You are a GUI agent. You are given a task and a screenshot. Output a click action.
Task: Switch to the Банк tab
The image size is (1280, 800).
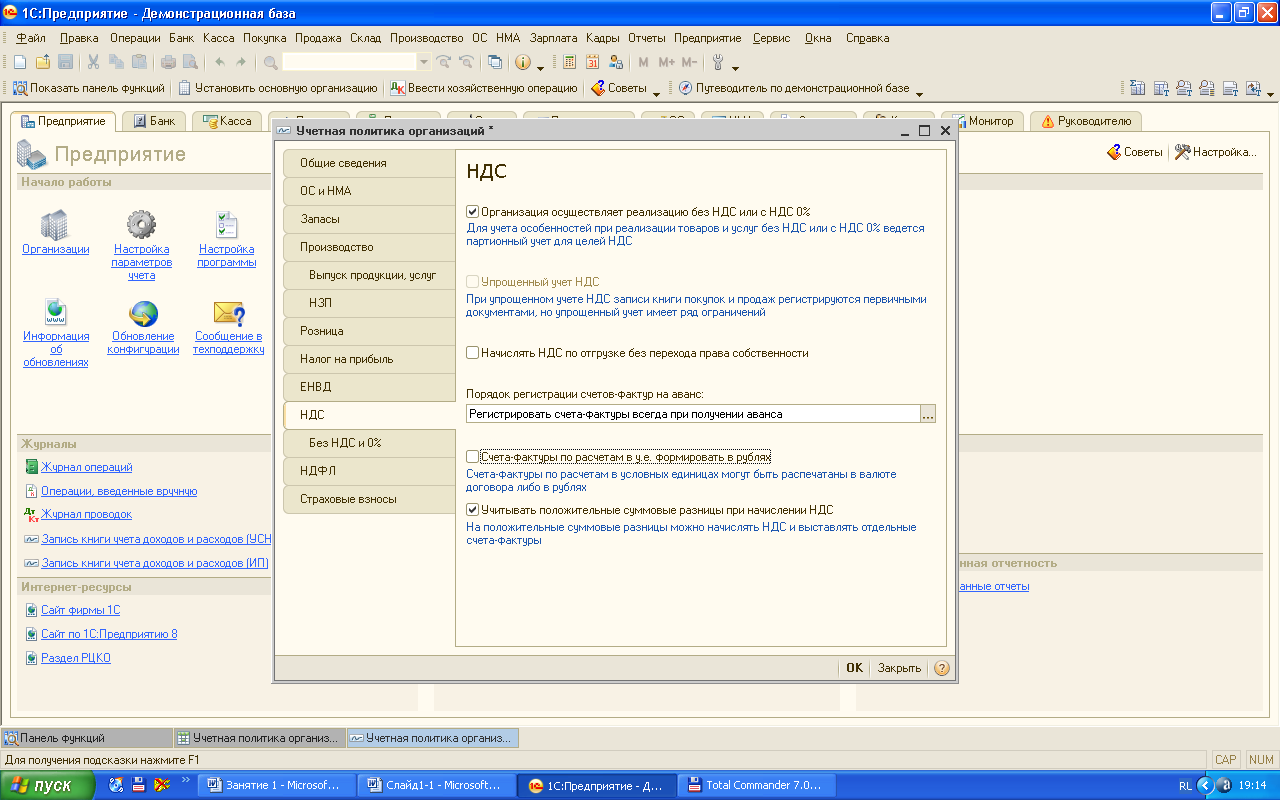coord(152,121)
